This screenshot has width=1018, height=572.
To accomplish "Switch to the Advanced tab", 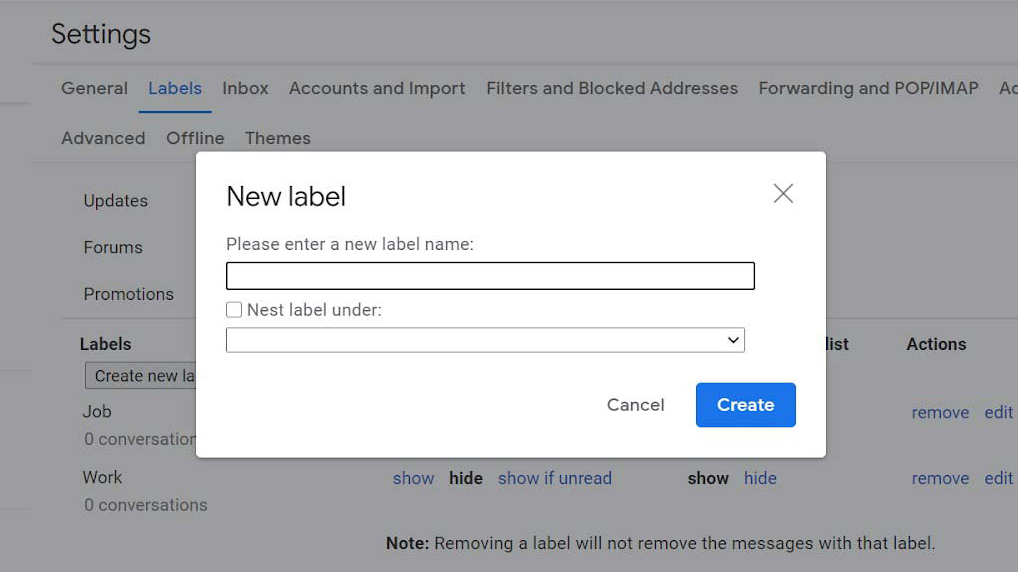I will (x=103, y=138).
